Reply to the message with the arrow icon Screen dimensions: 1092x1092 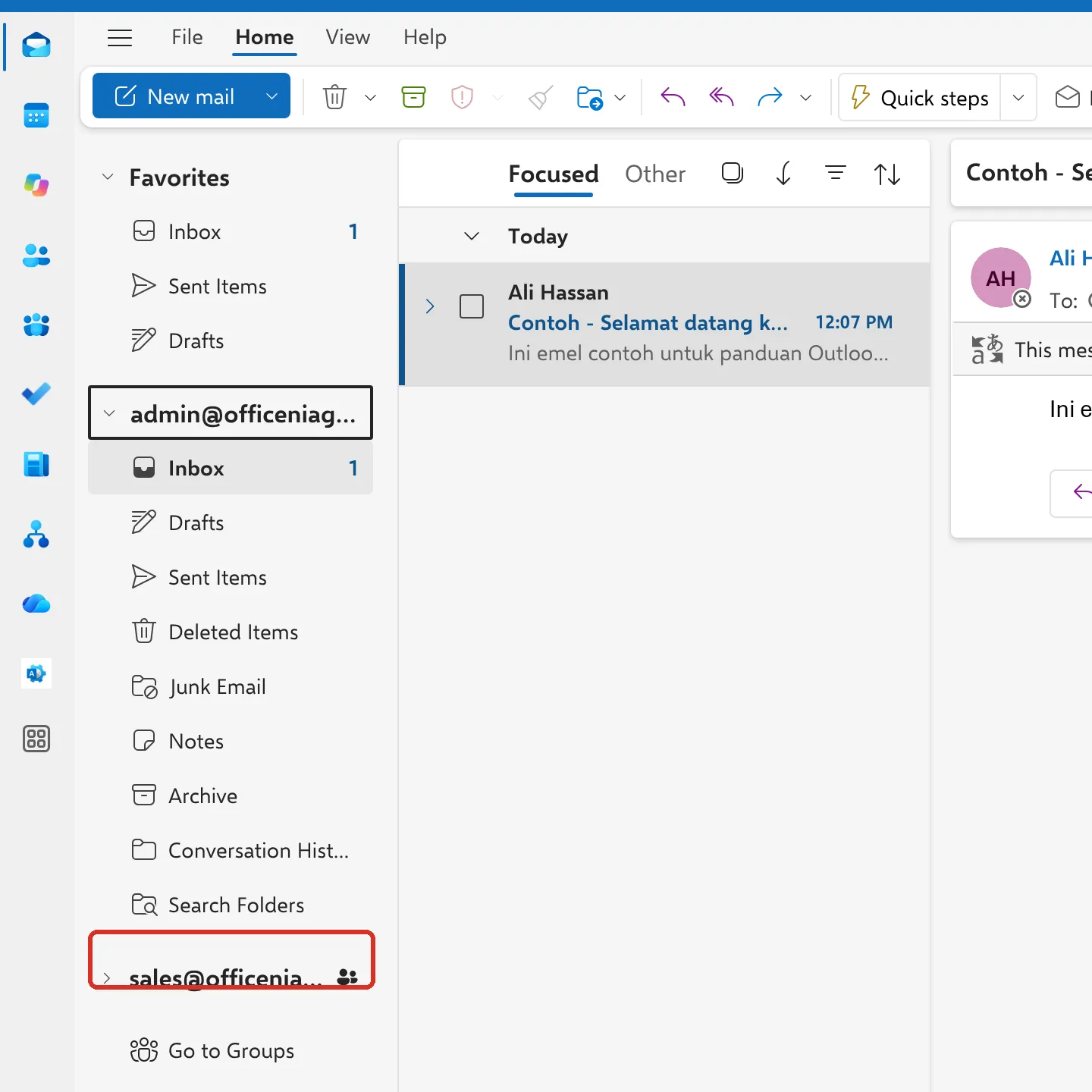673,97
